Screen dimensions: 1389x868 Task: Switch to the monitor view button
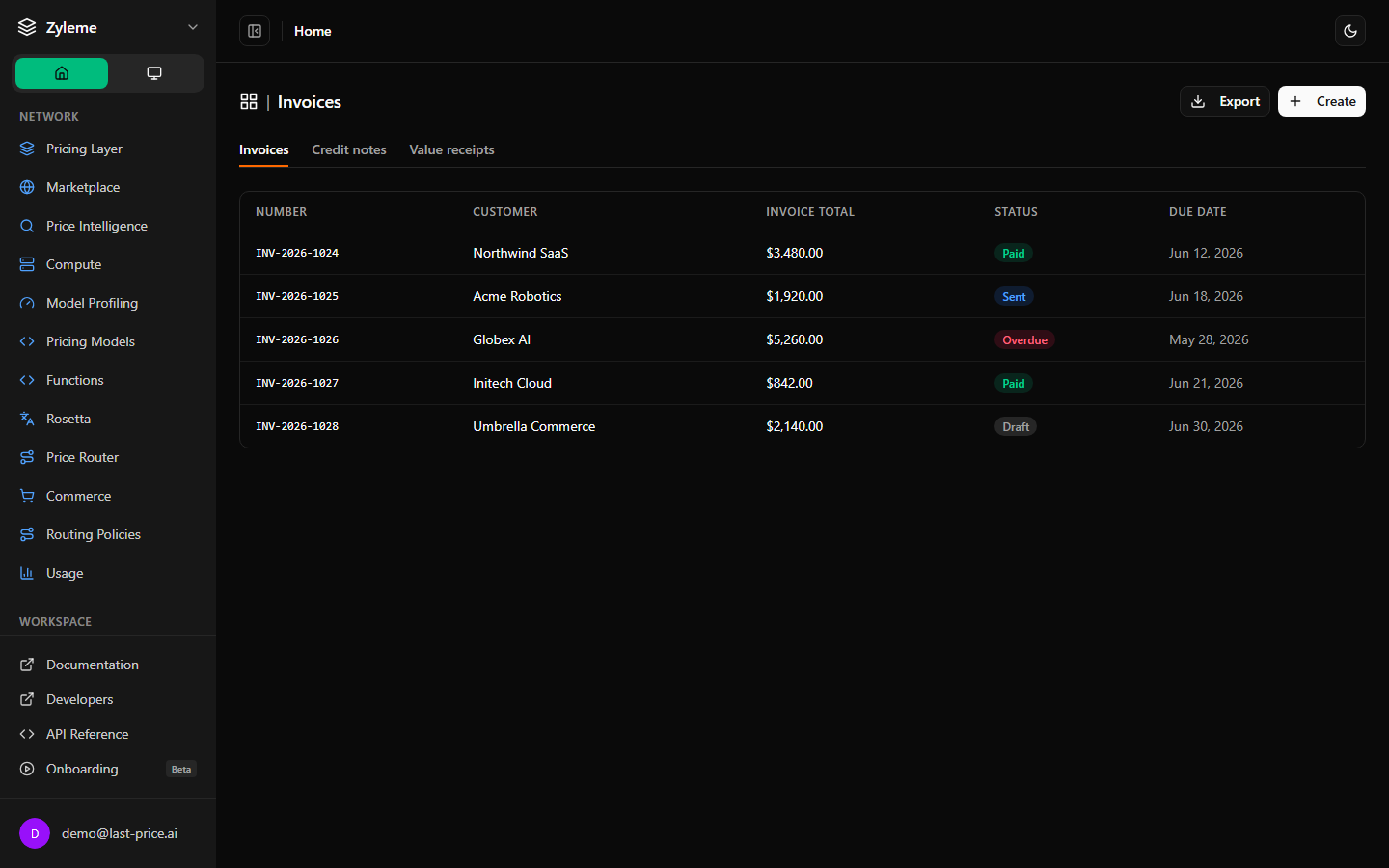[154, 73]
